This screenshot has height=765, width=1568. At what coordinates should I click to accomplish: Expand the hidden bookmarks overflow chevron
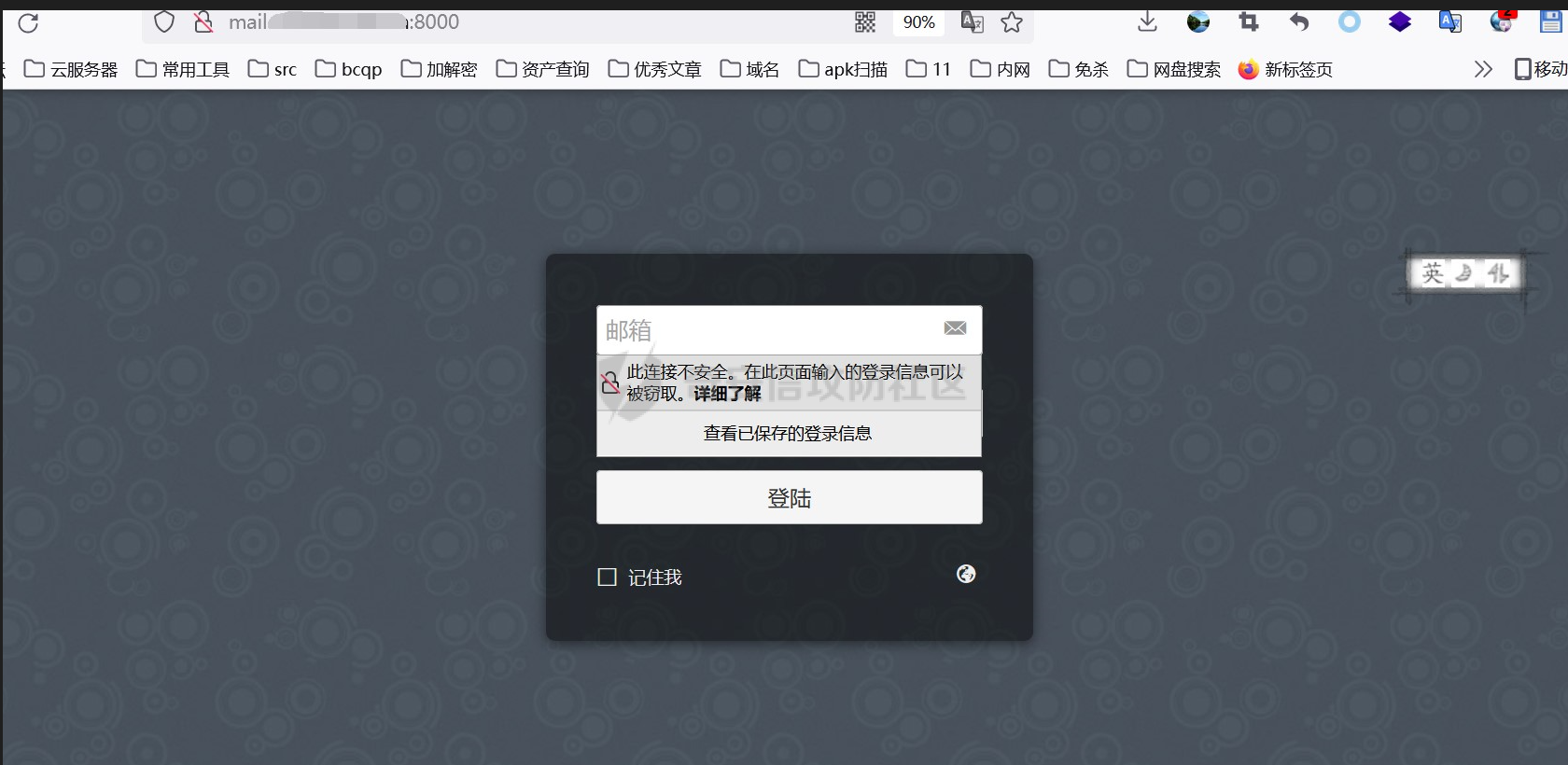tap(1483, 69)
